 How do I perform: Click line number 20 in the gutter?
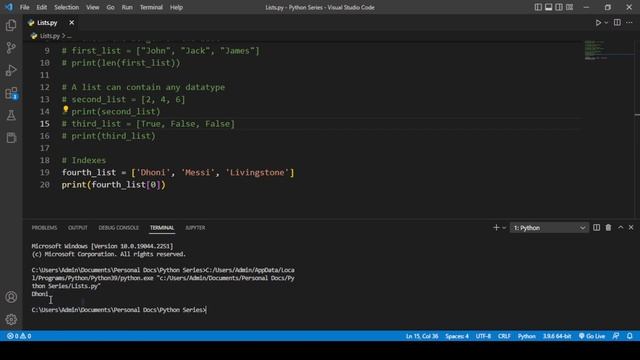point(45,184)
